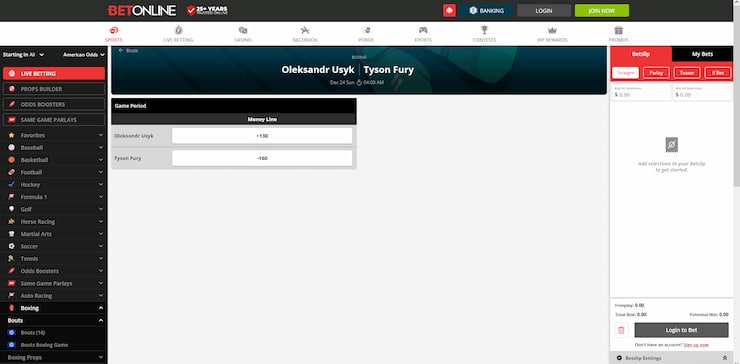Screen dimensions: 740x364
Task: Open VIP Rewards crown icon
Action: 552,30
